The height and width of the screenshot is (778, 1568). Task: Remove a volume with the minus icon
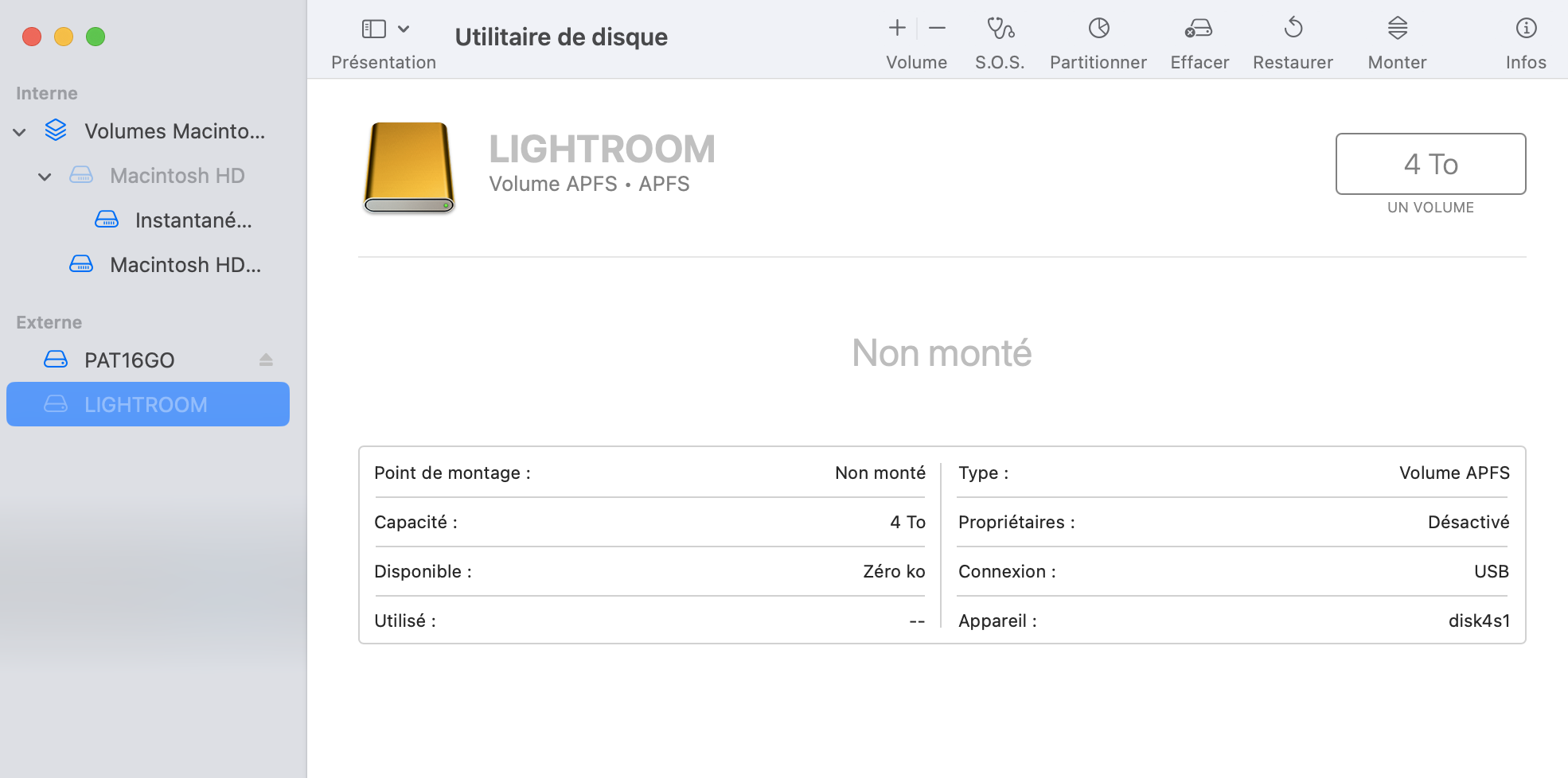click(x=938, y=28)
